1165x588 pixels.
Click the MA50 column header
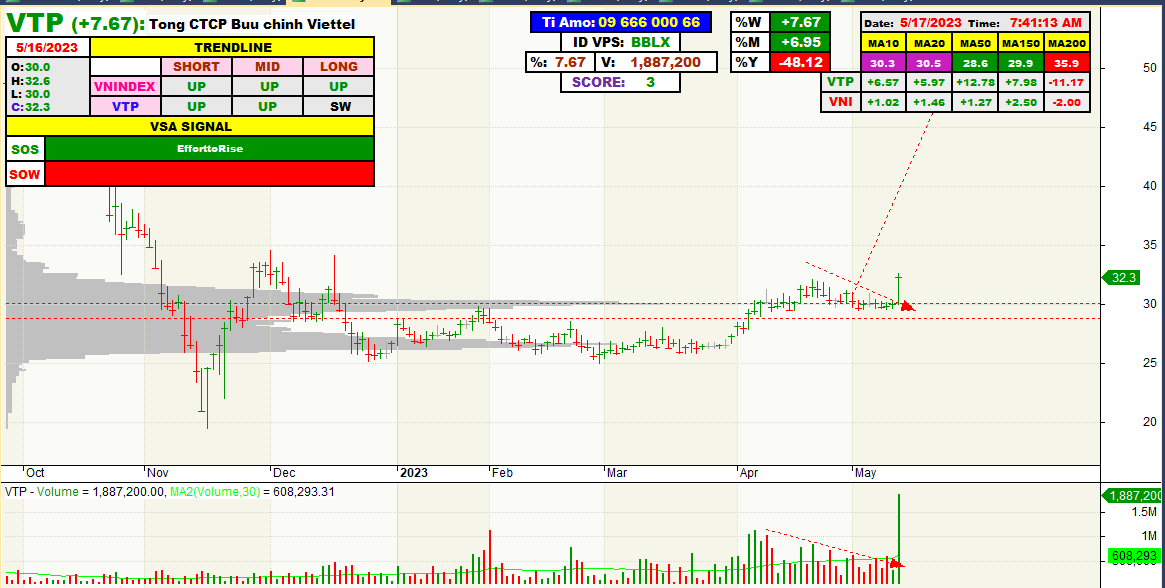pyautogui.click(x=976, y=44)
